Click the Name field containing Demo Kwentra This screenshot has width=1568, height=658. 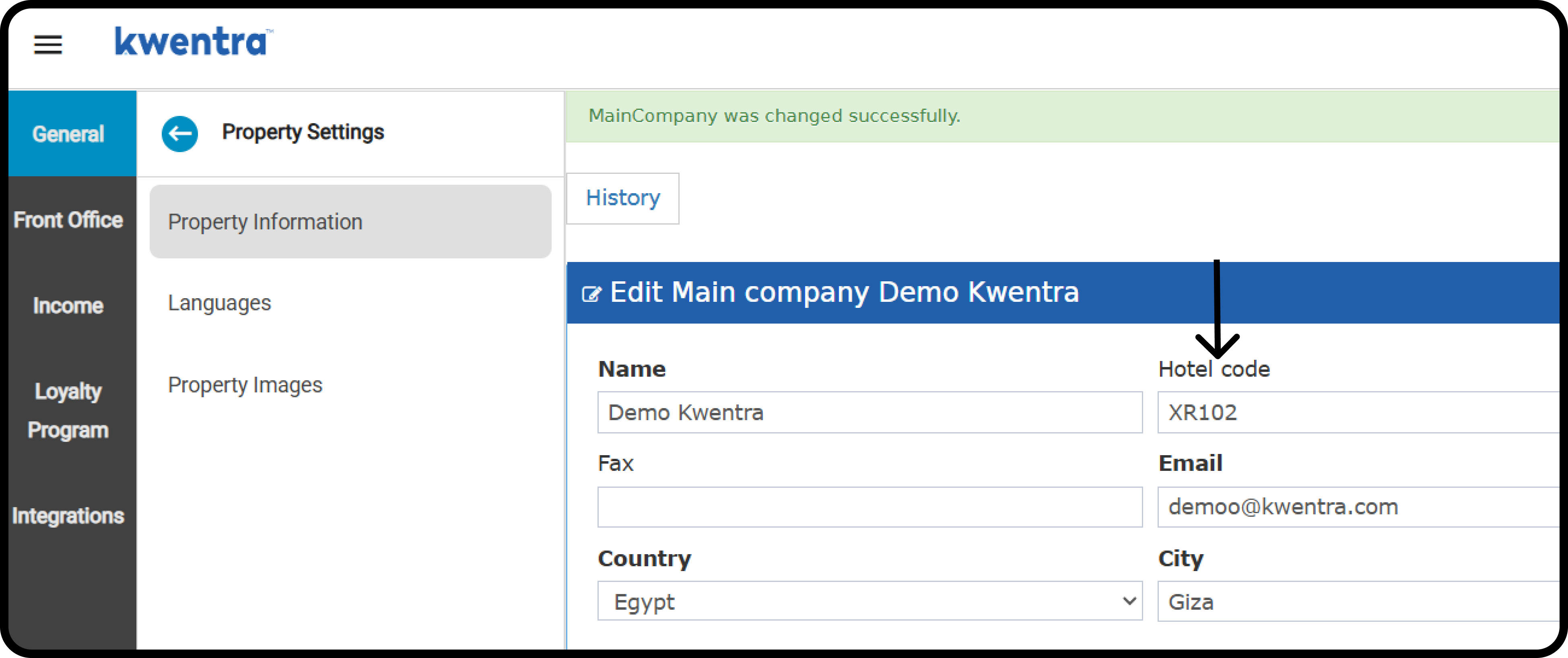(x=870, y=412)
